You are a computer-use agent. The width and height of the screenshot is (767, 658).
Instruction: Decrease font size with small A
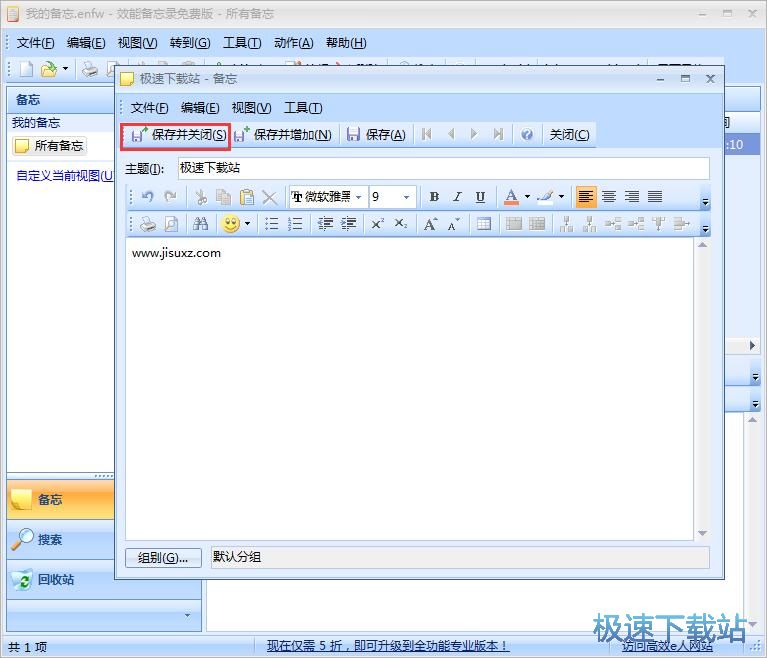point(453,224)
